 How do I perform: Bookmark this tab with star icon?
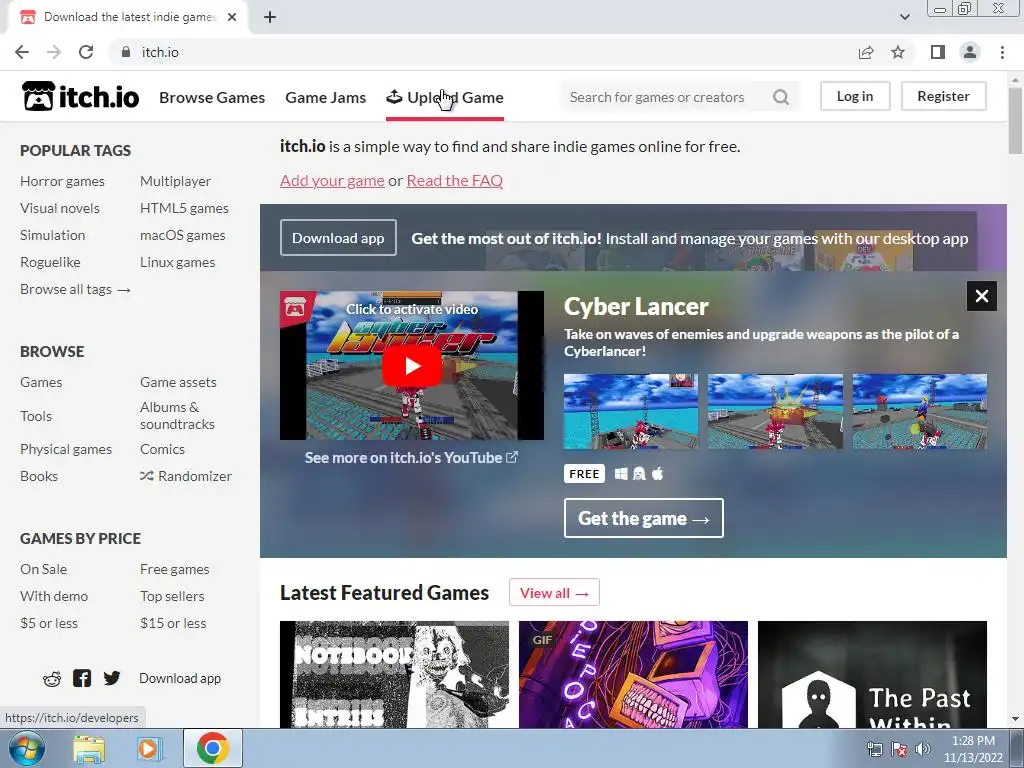[x=898, y=52]
